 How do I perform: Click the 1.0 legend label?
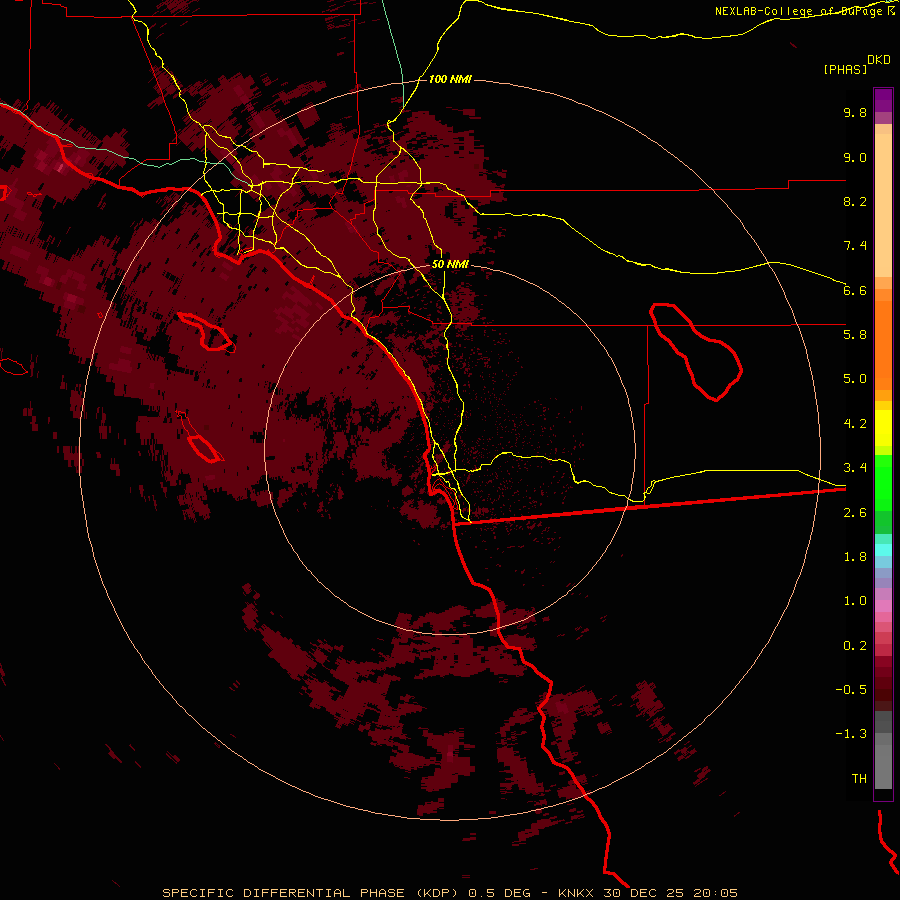(x=855, y=601)
